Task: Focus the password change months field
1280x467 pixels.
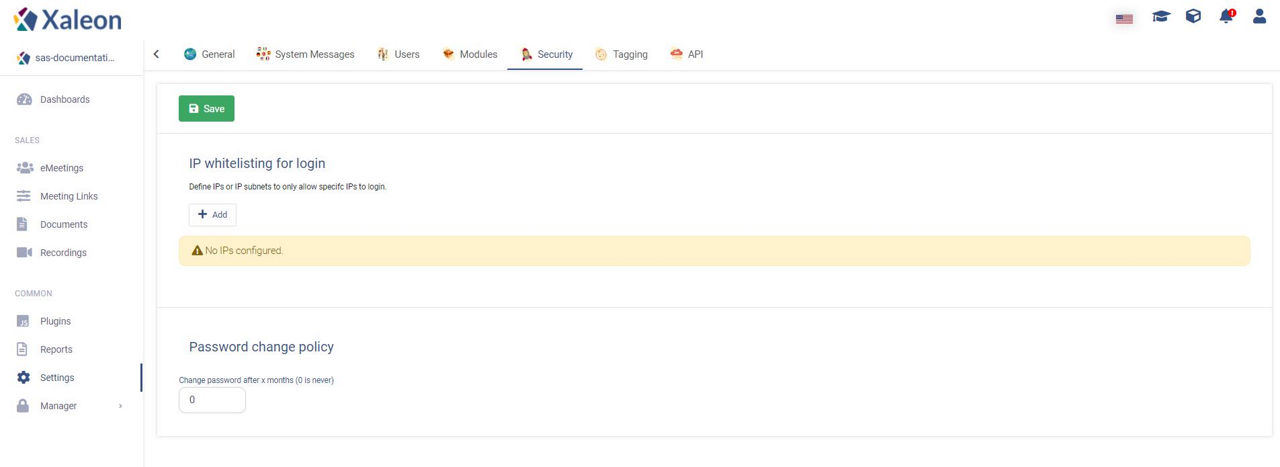Action: click(212, 400)
